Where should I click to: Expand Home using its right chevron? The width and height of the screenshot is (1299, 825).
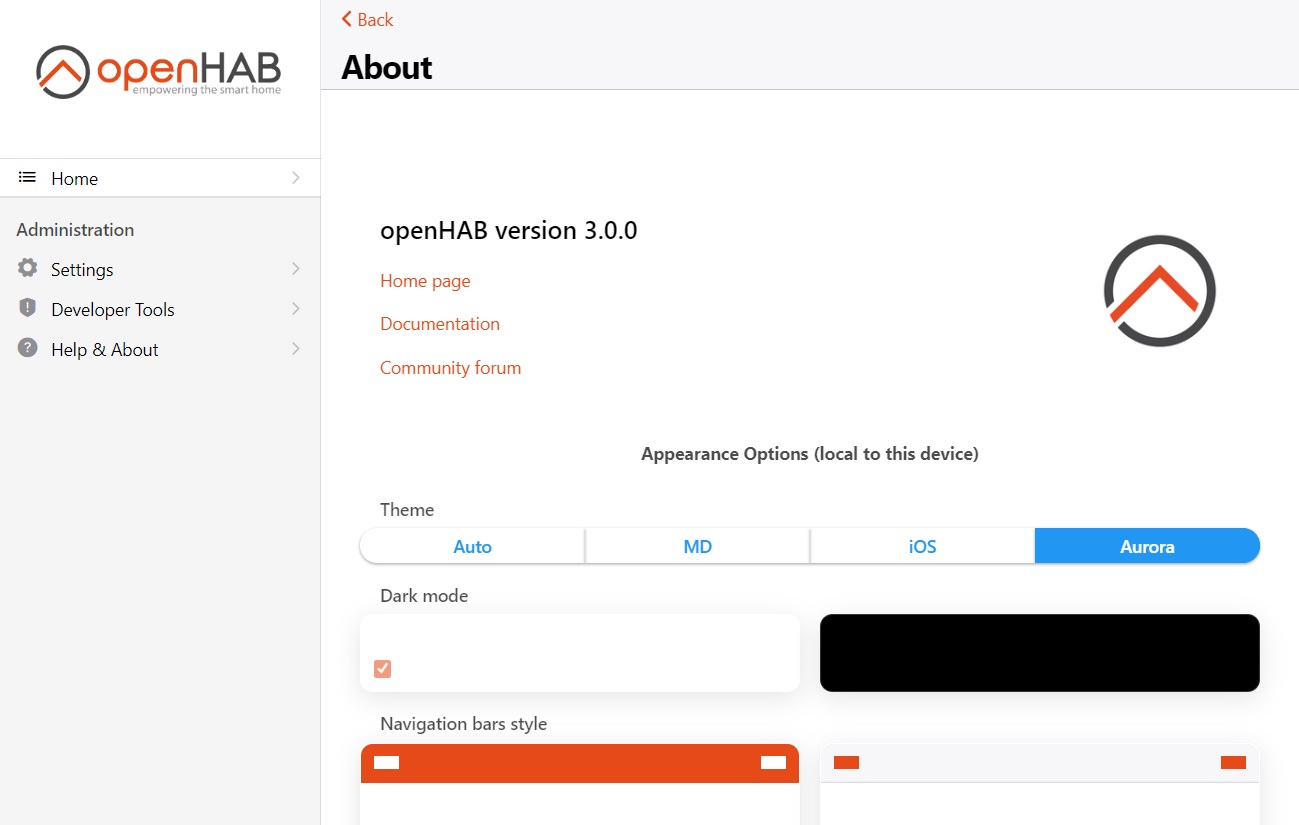coord(296,178)
